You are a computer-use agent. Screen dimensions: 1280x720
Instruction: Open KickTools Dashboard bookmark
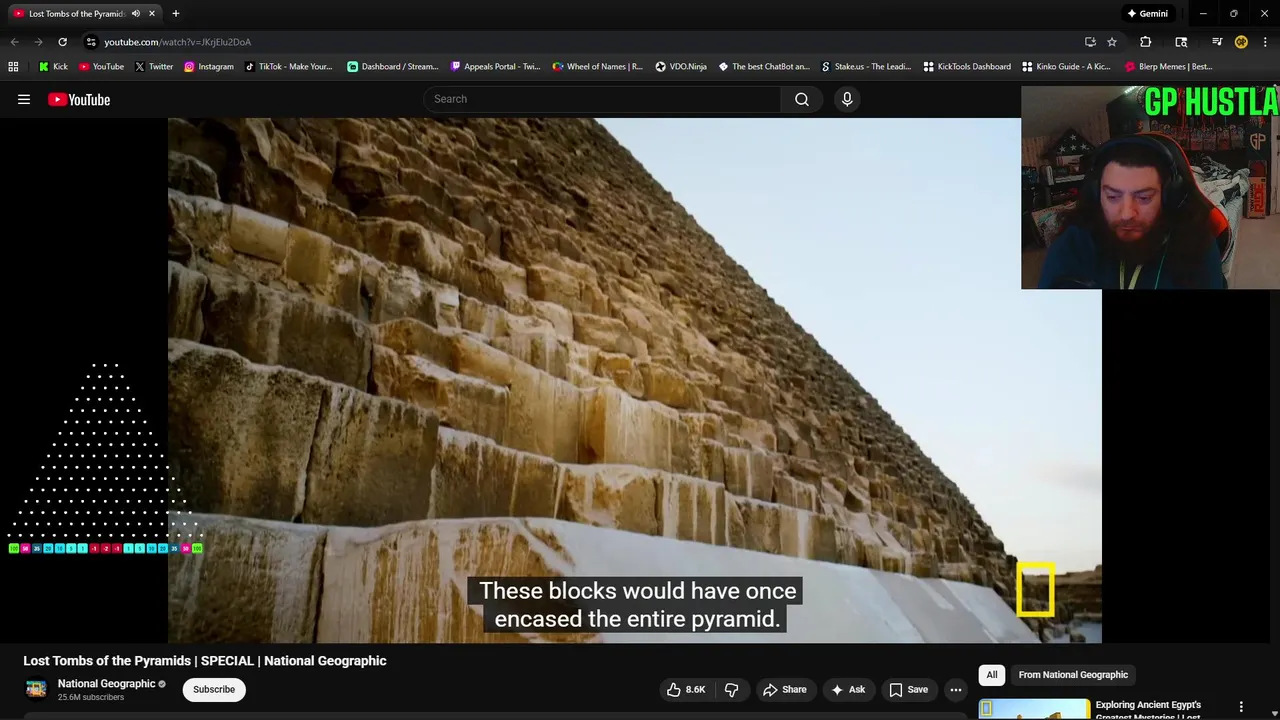coord(967,67)
